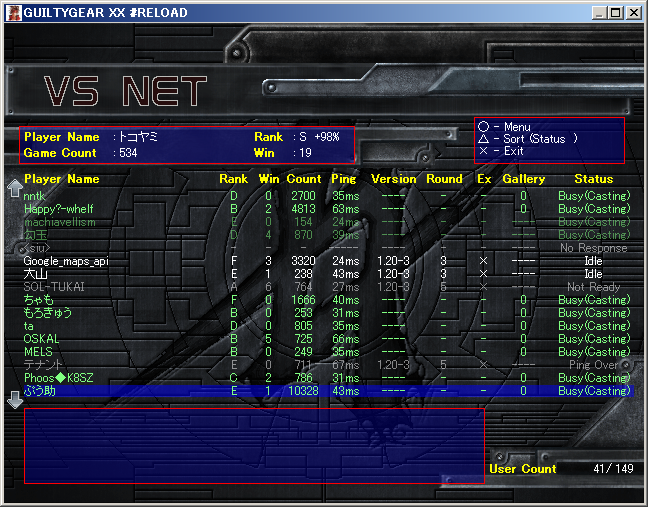Screen dimensions: 648x507
Task: Select player テナント
Action: [43, 365]
